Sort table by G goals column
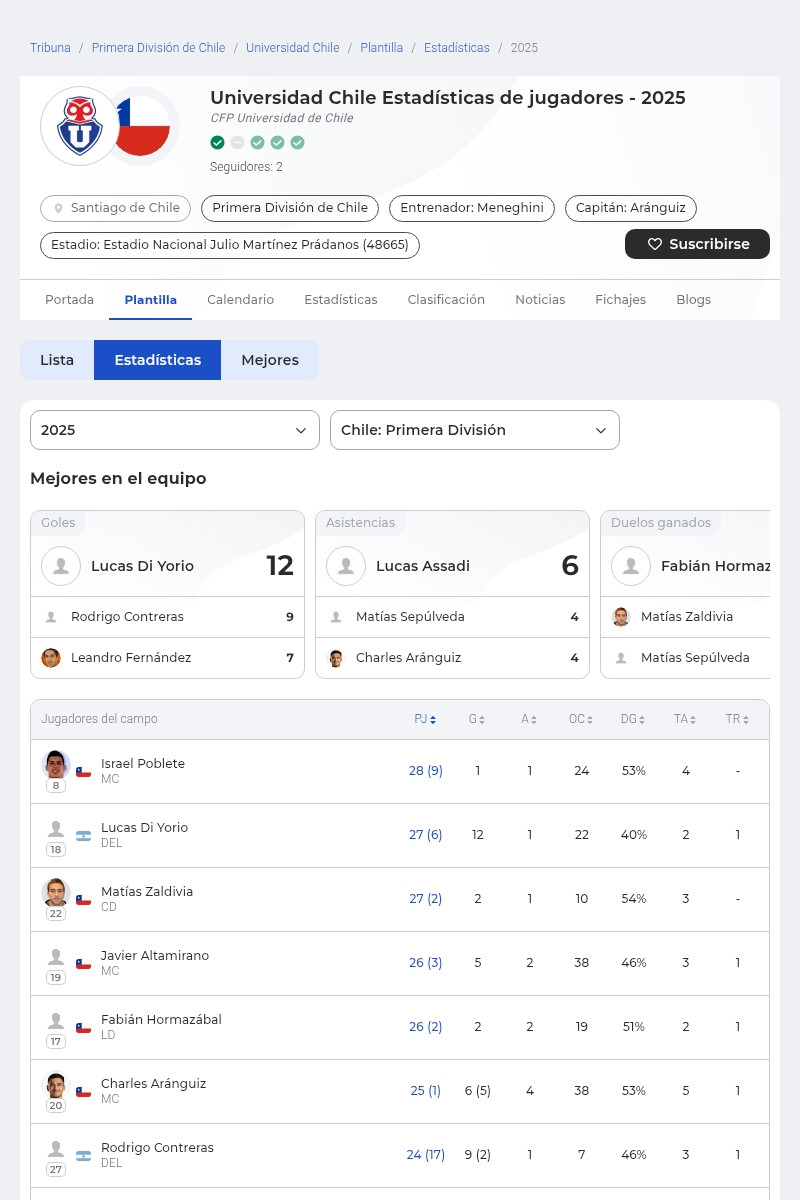This screenshot has height=1200, width=800. pos(477,719)
